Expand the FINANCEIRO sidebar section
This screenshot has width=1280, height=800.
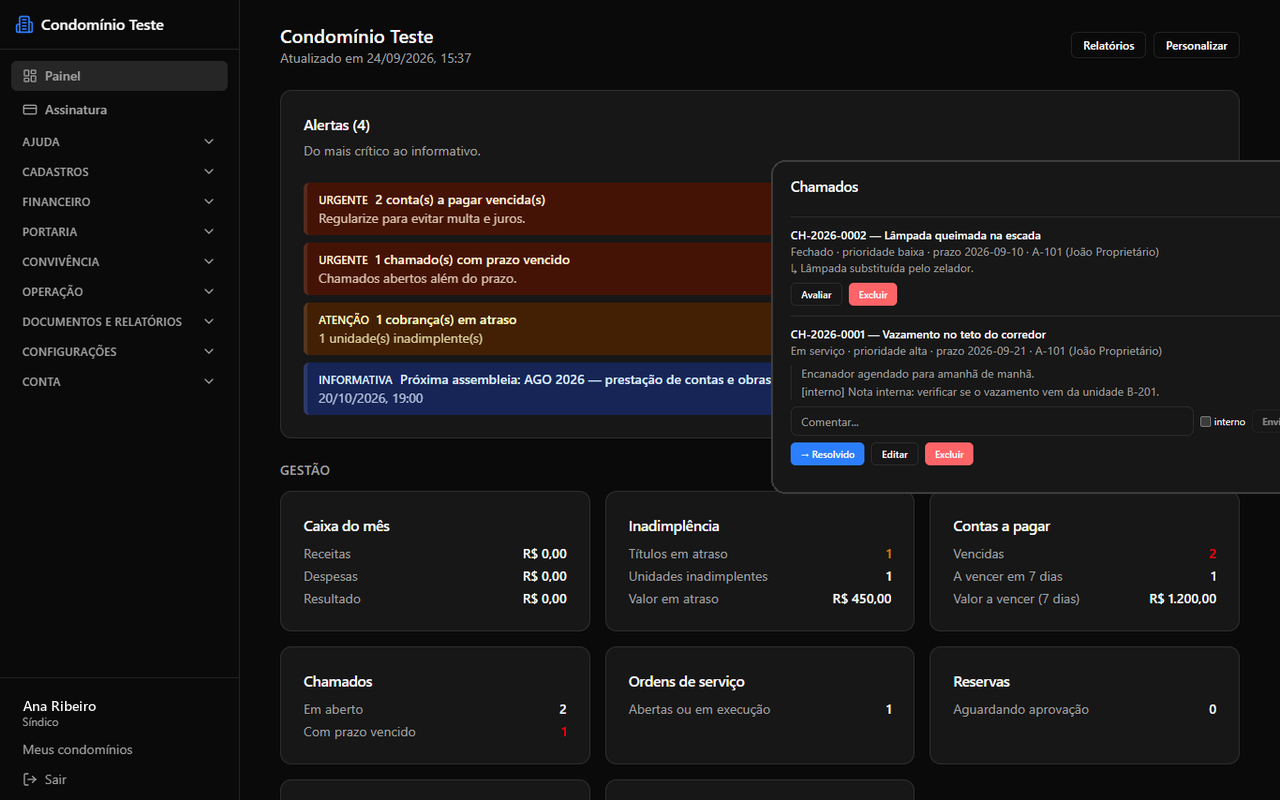(120, 202)
